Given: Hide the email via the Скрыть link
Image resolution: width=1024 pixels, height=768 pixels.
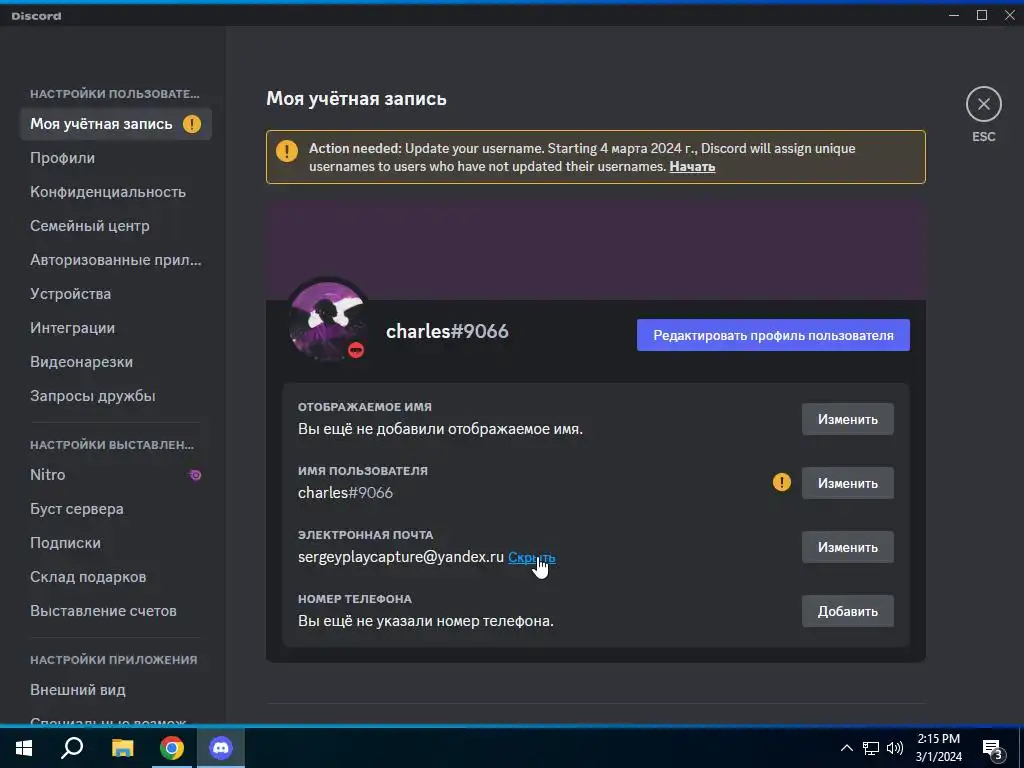Looking at the screenshot, I should coord(532,557).
